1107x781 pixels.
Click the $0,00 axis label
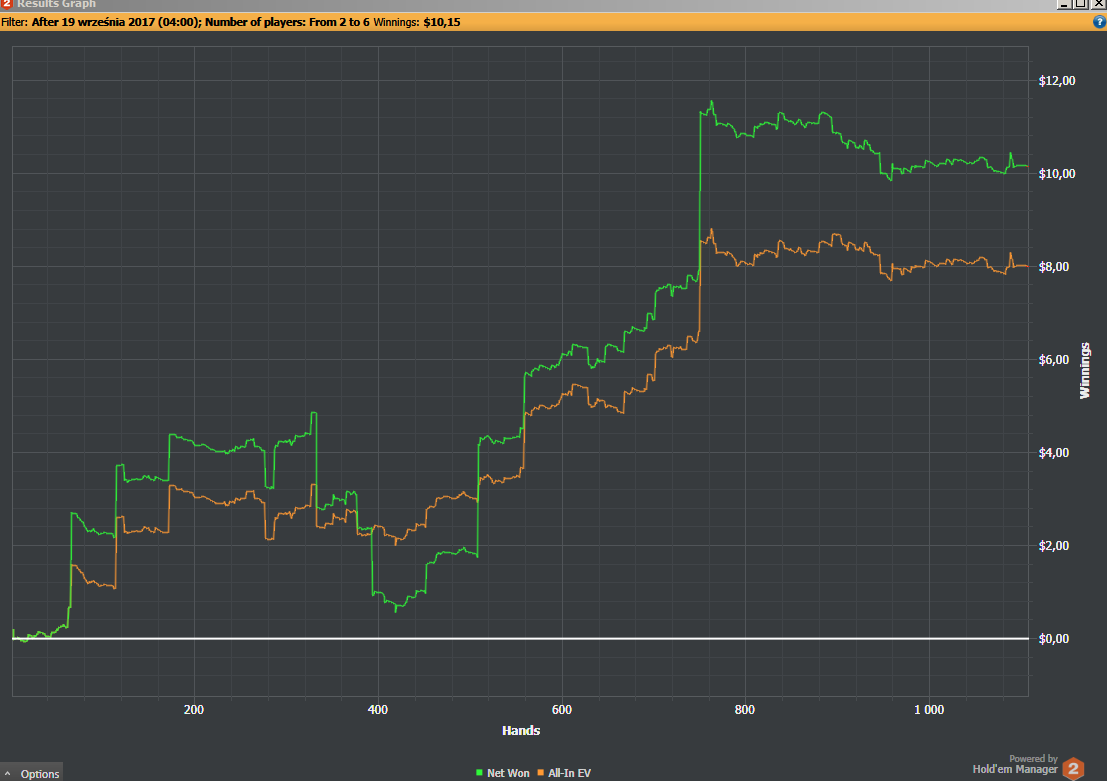coord(1053,639)
